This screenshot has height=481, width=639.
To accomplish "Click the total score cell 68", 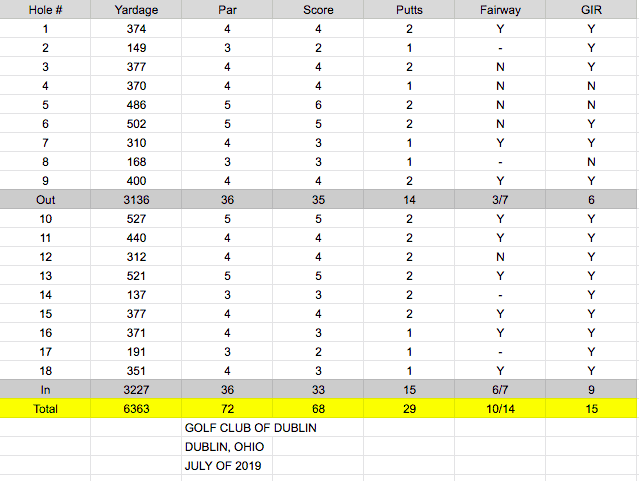I will 317,408.
